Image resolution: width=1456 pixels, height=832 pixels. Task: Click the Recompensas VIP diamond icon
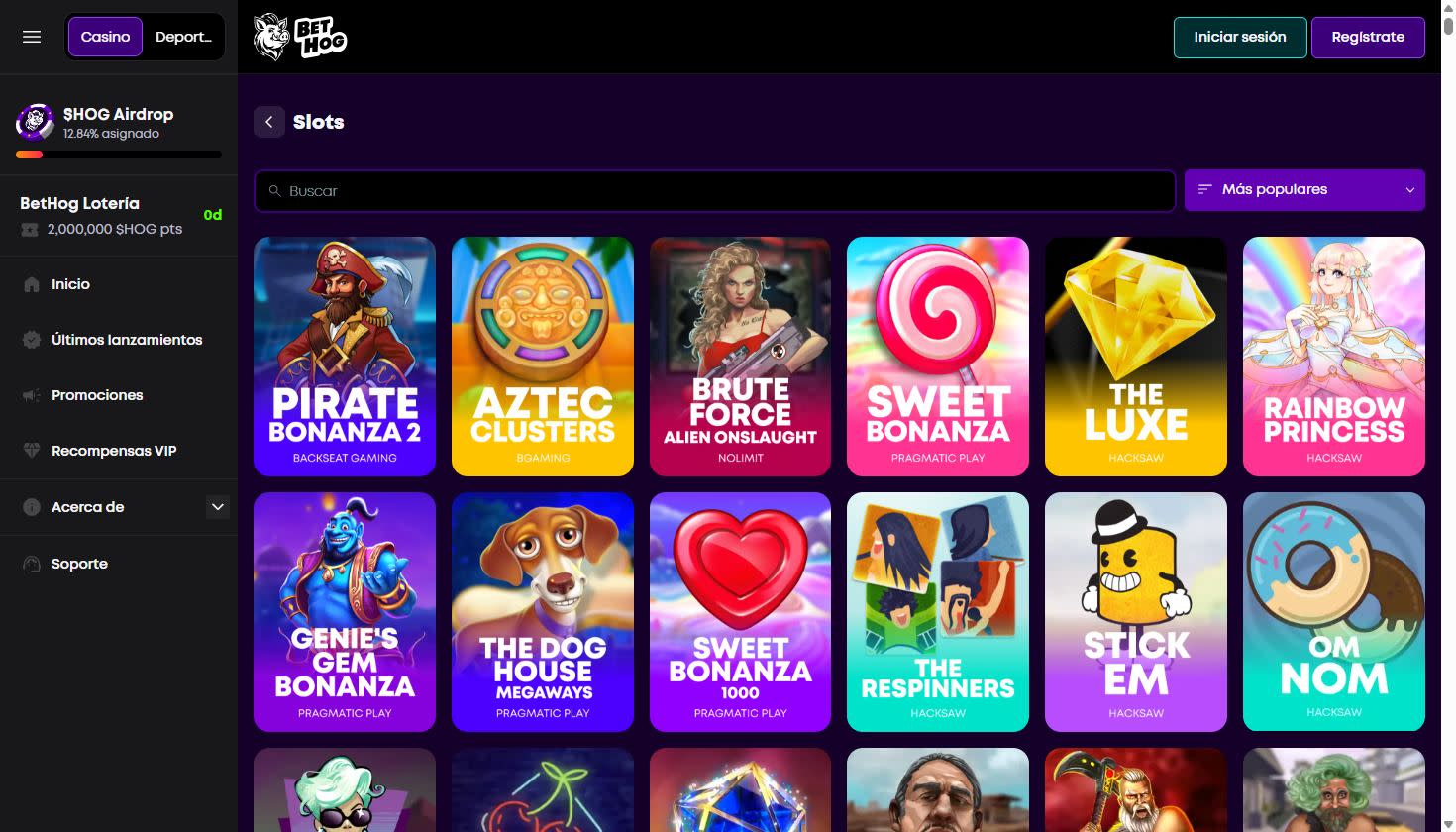click(x=32, y=451)
